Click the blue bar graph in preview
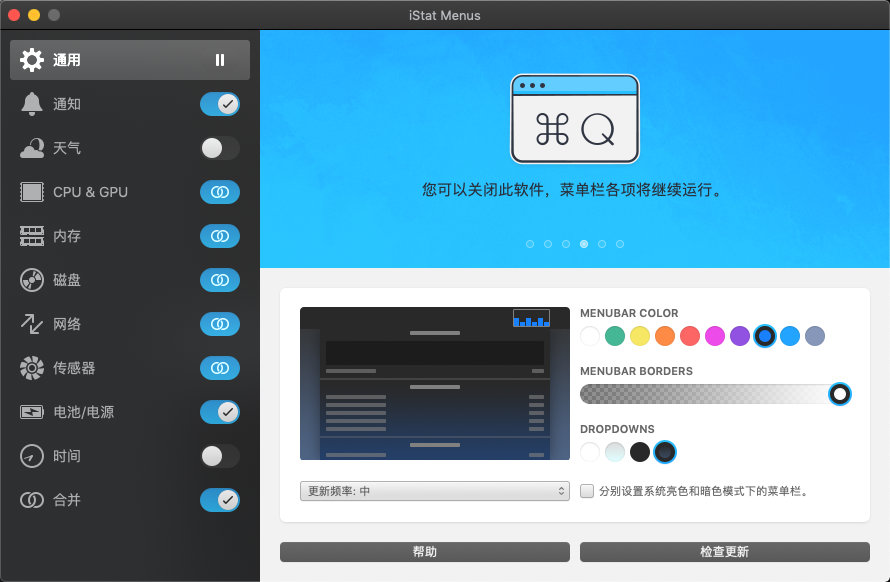Viewport: 890px width, 582px height. coord(531,319)
